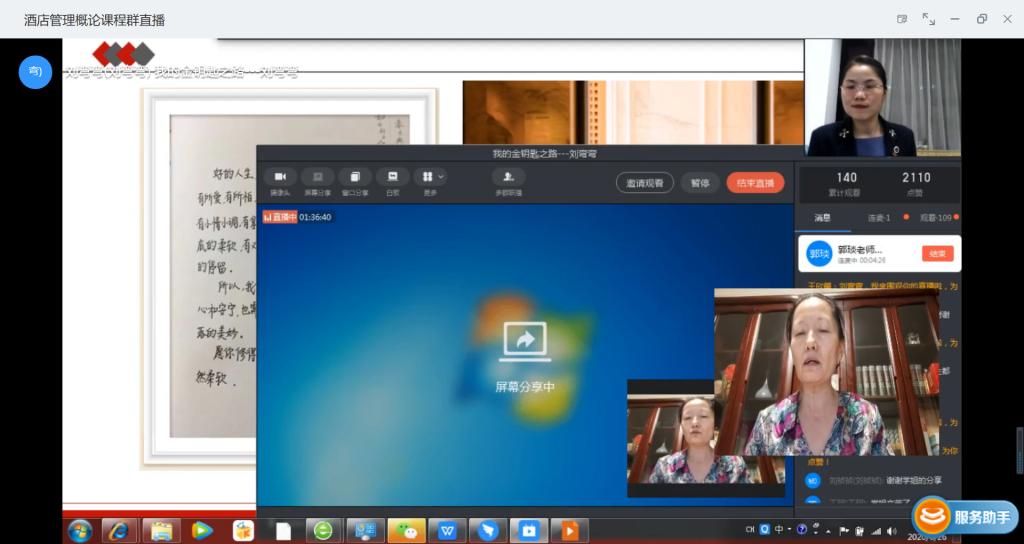Click the 窗口分享 window share icon

[x=355, y=177]
